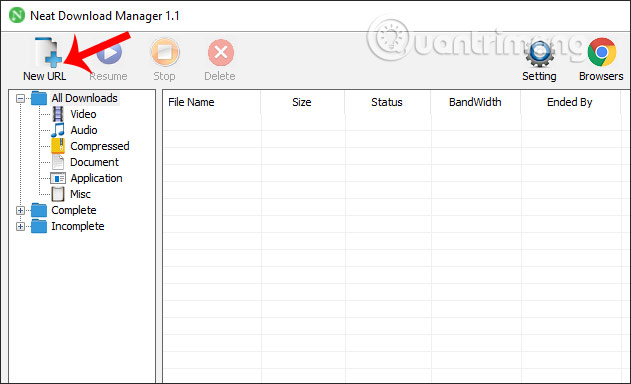Select the All Downloads category
Viewport: 631px width, 384px height.
coord(85,98)
